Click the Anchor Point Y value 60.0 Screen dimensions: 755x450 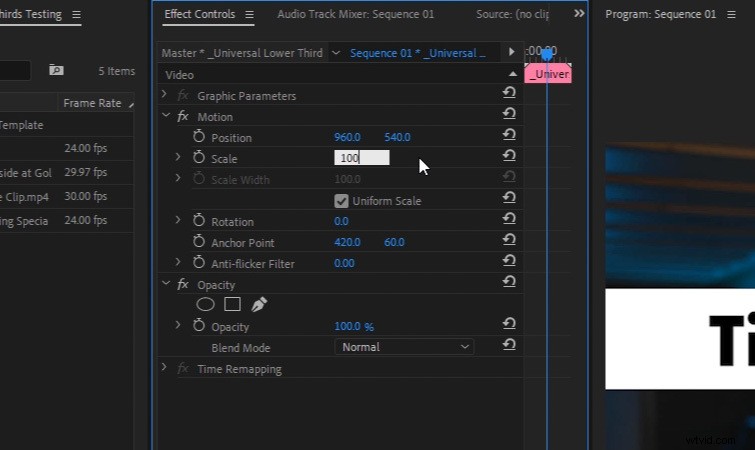point(394,242)
